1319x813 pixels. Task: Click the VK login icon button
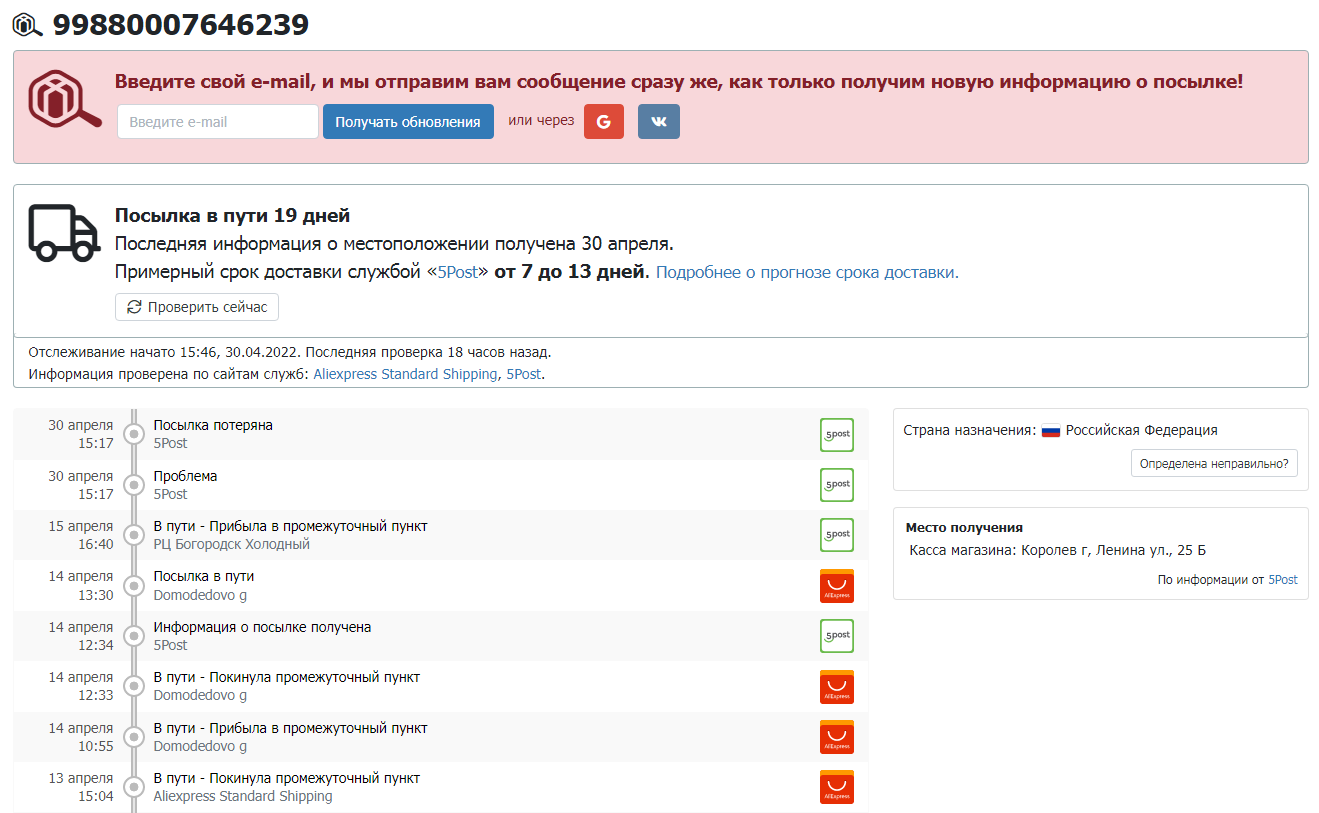coord(658,121)
